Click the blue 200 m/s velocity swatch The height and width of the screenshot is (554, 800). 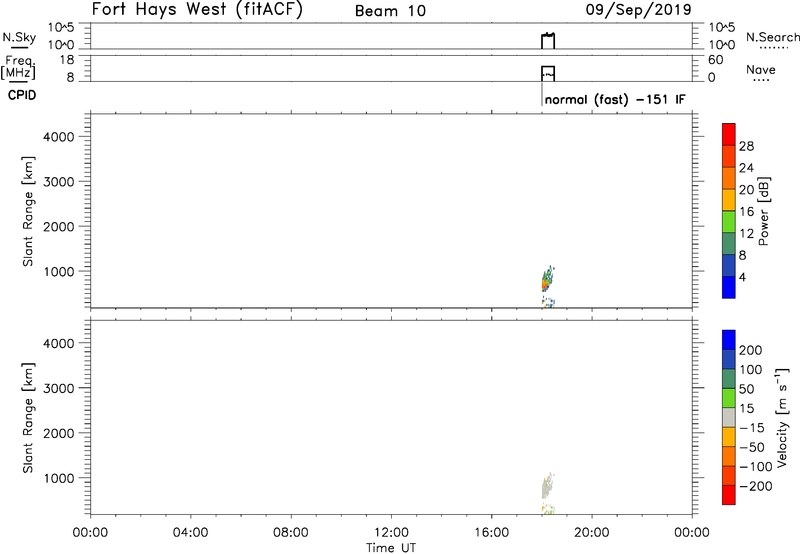(729, 340)
